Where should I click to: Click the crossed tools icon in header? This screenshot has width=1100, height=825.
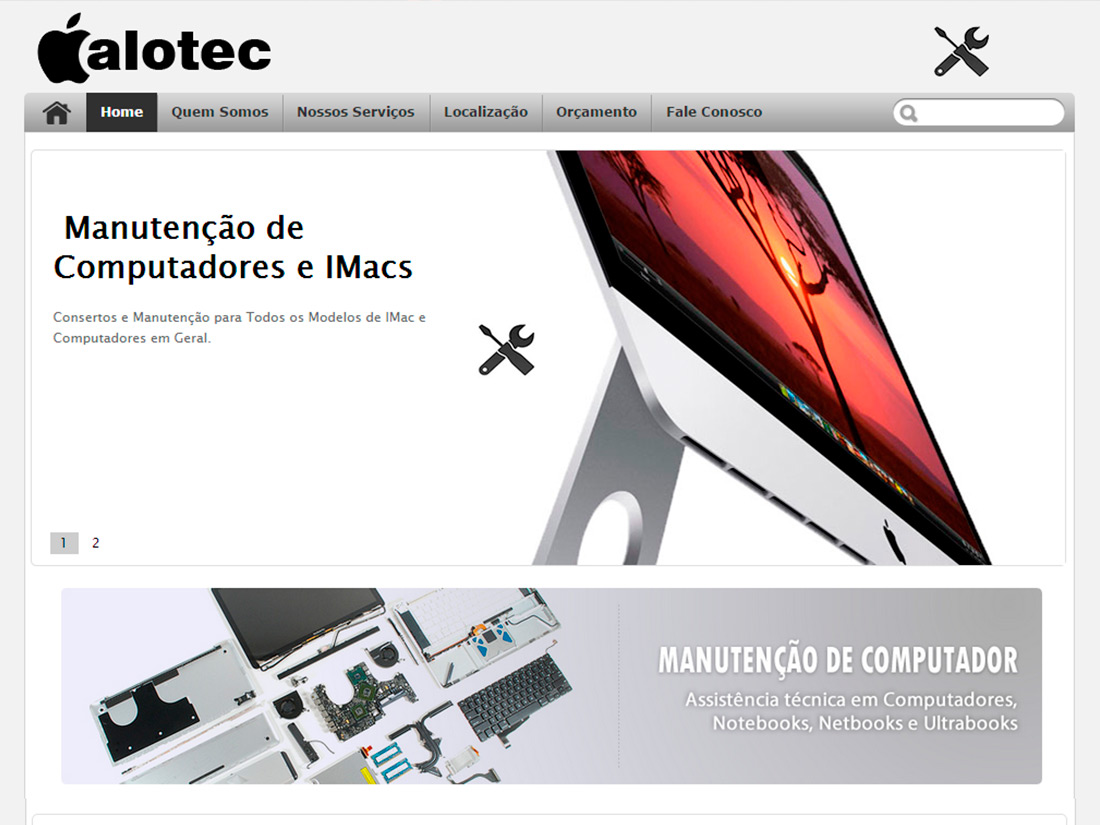[x=961, y=51]
